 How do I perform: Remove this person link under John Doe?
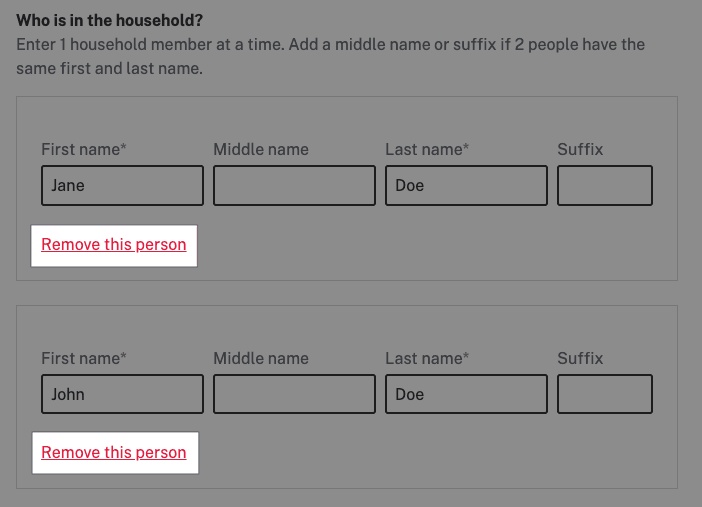114,453
